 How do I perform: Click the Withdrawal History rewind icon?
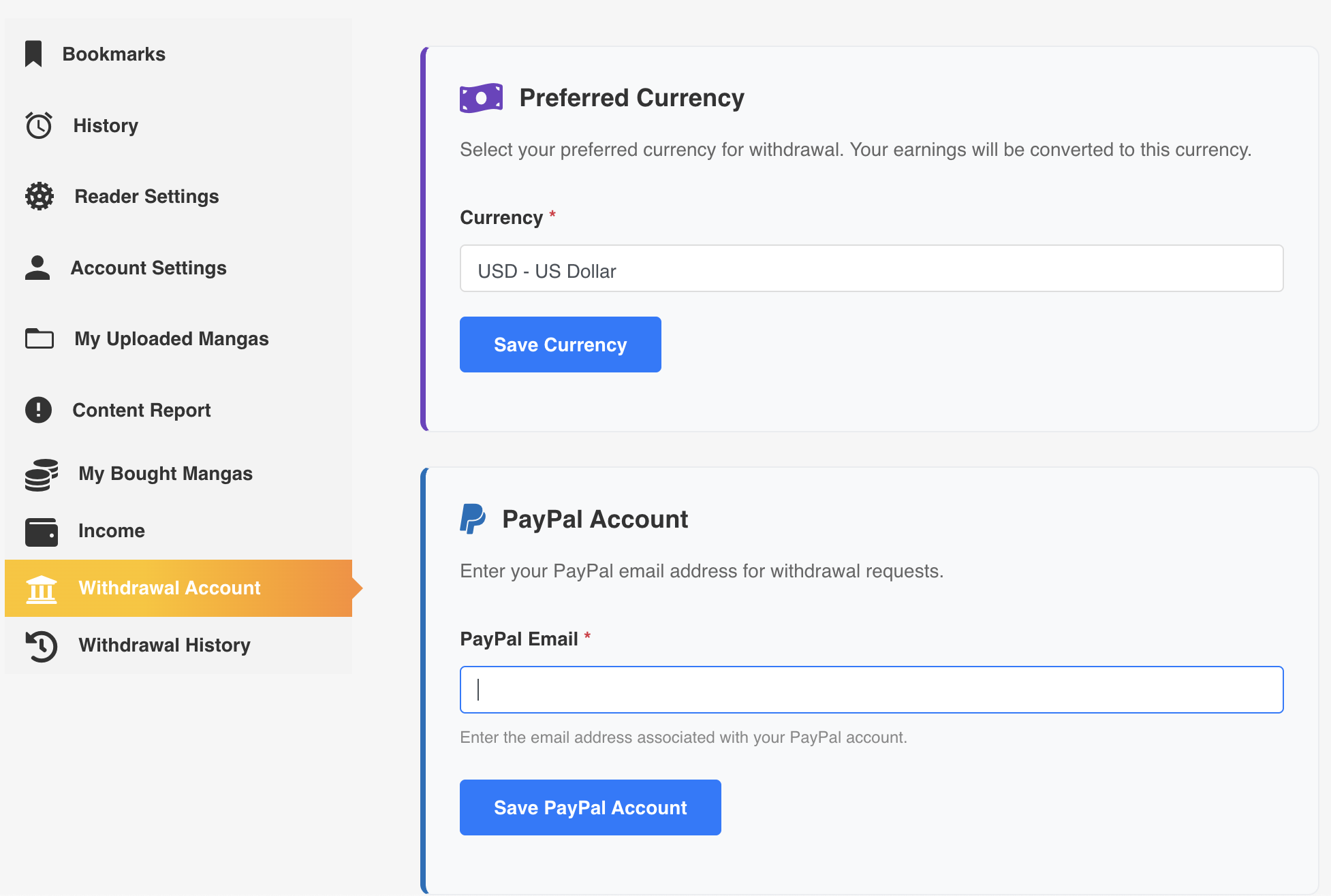coord(42,645)
